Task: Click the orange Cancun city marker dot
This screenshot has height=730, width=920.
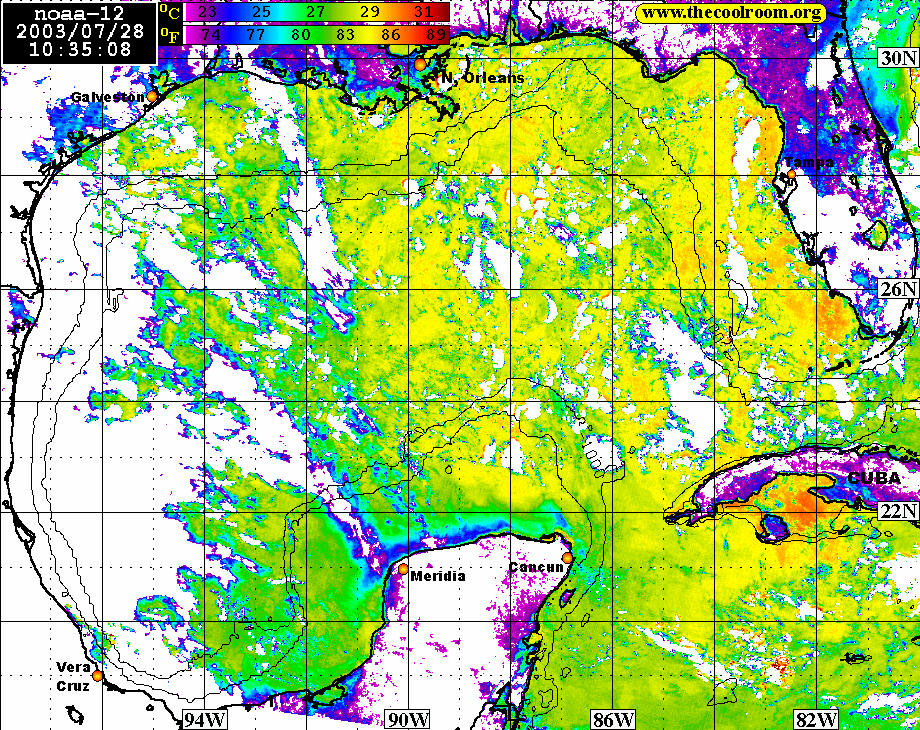Action: tap(567, 557)
